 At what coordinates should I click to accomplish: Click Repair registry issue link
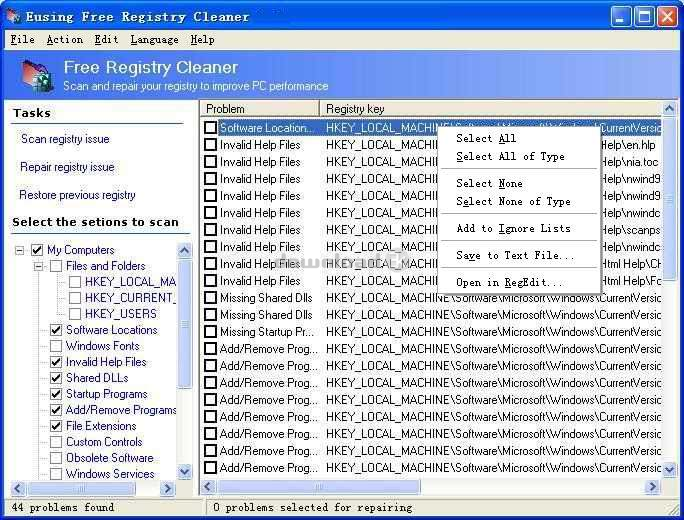[x=67, y=167]
